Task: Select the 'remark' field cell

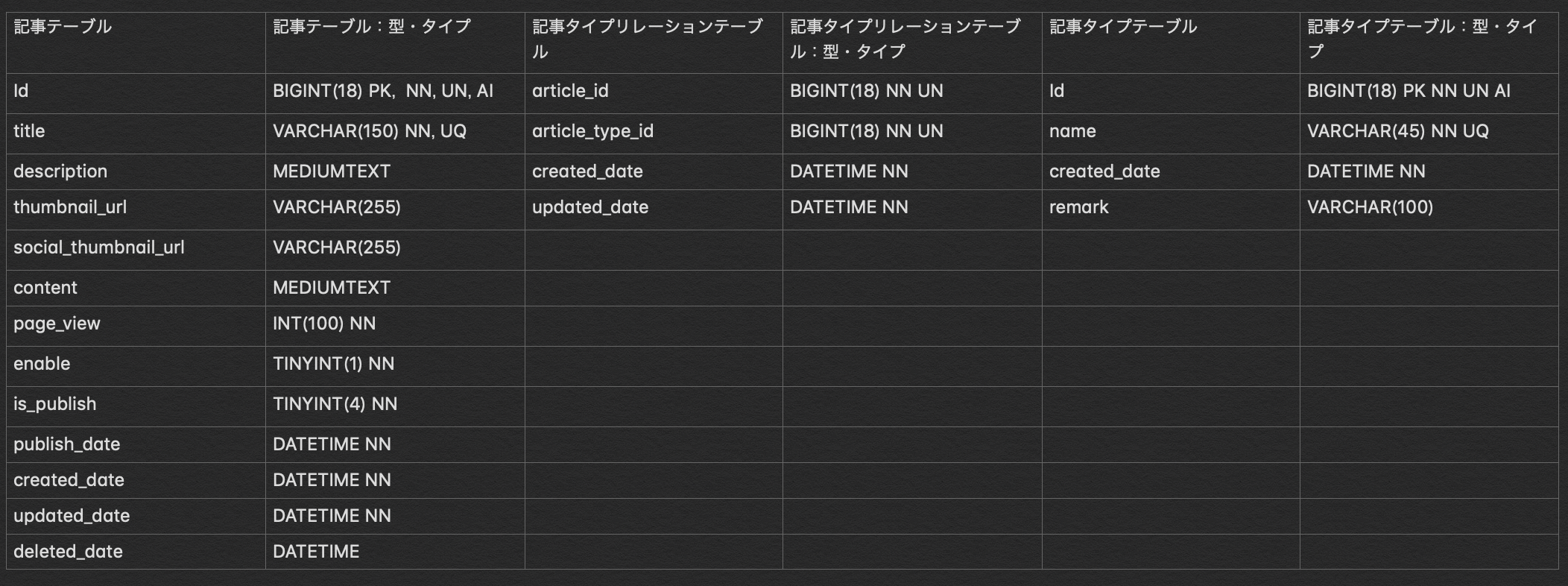Action: [1171, 209]
